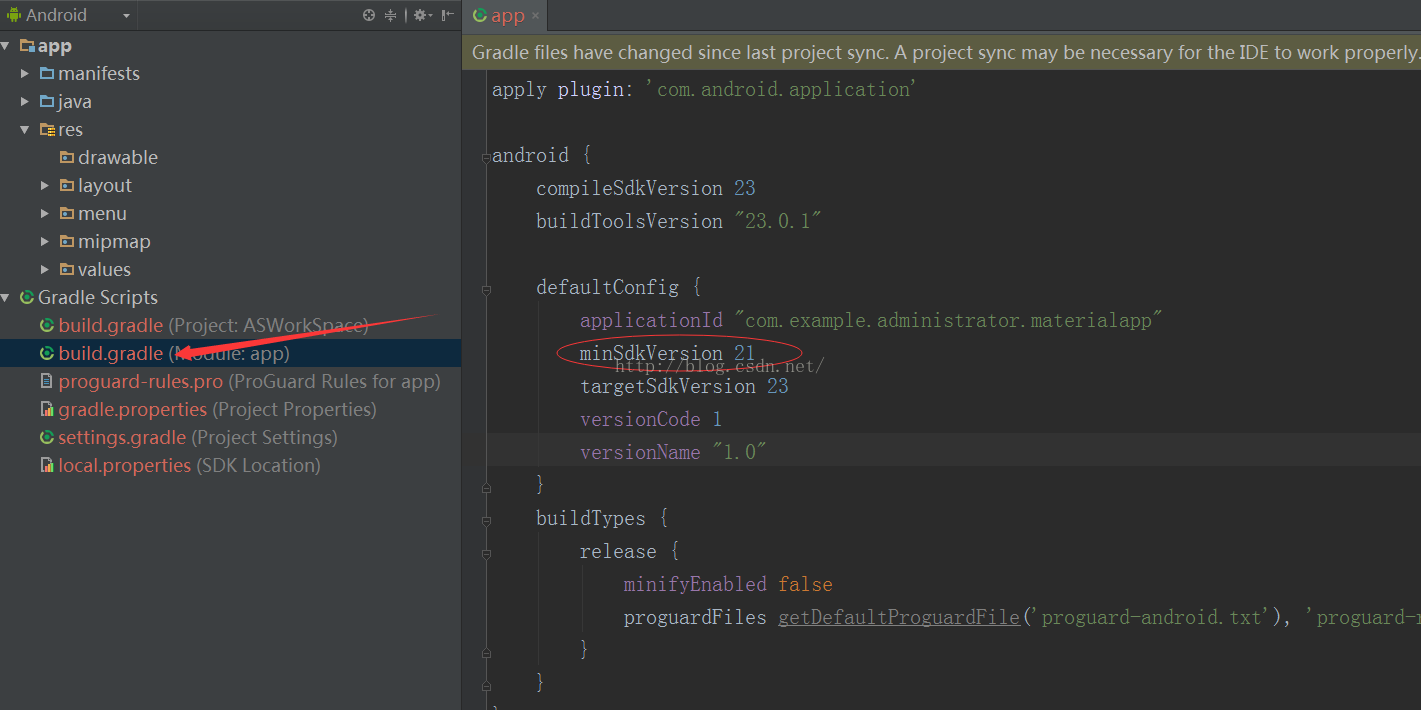
Task: Click on the compileSdkVersion 23 line
Action: tap(645, 188)
